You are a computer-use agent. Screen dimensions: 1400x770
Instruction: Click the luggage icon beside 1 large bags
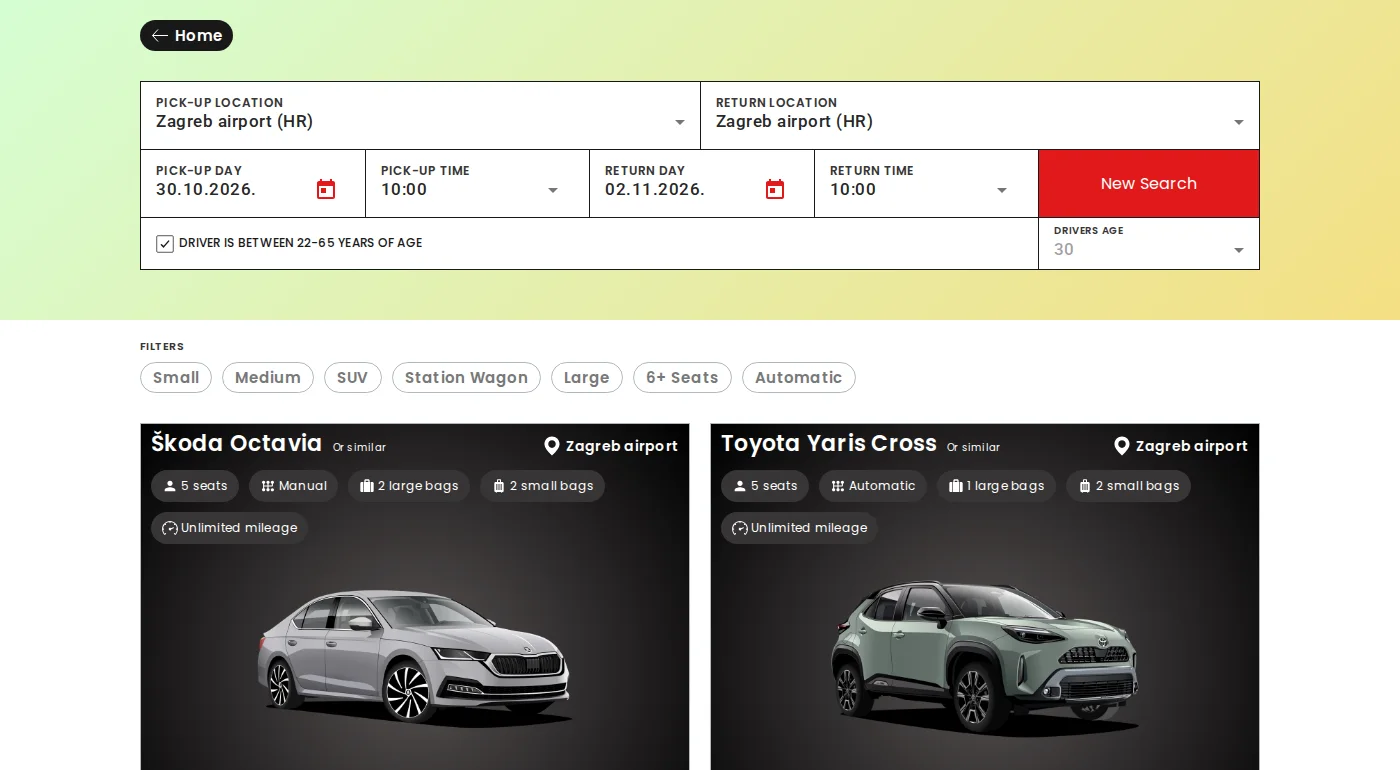click(956, 486)
